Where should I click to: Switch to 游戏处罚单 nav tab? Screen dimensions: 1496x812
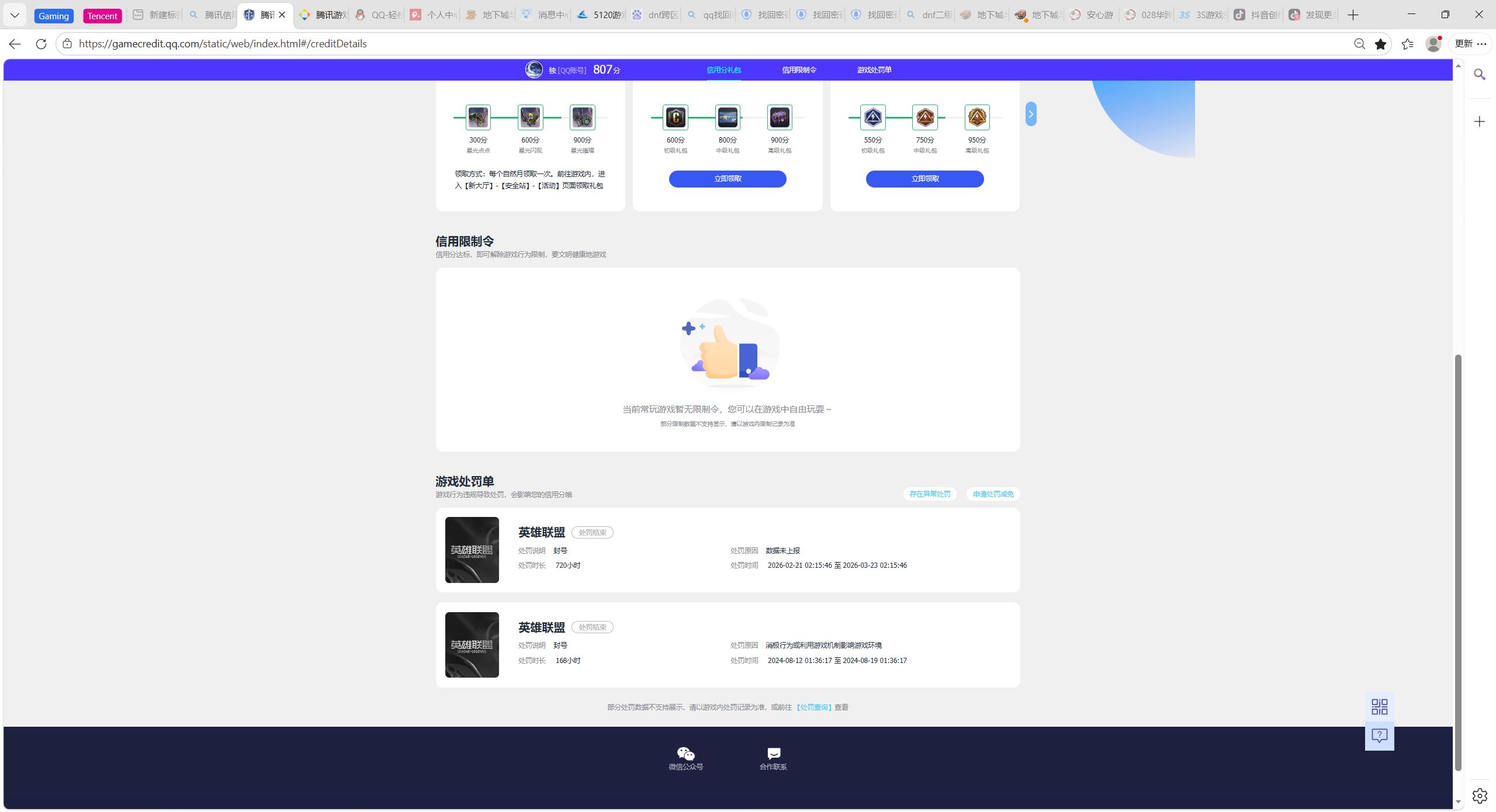pyautogui.click(x=874, y=70)
